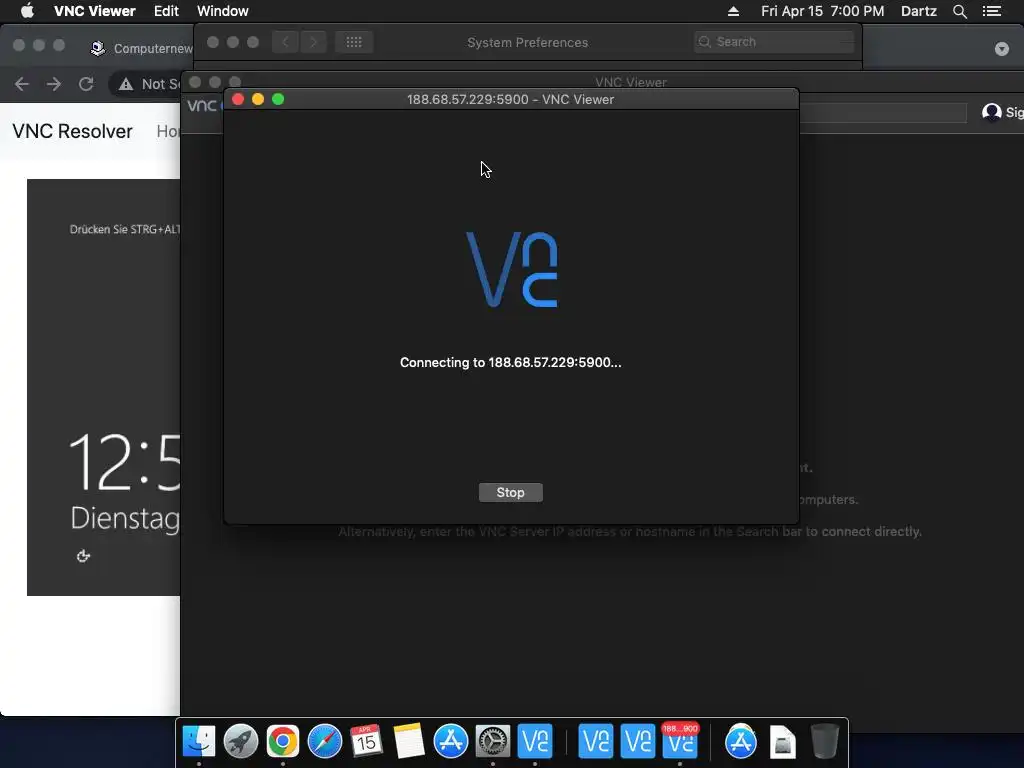This screenshot has width=1024, height=768.
Task: Minimize the 188.68.57.229:5900 connection window
Action: [x=258, y=99]
